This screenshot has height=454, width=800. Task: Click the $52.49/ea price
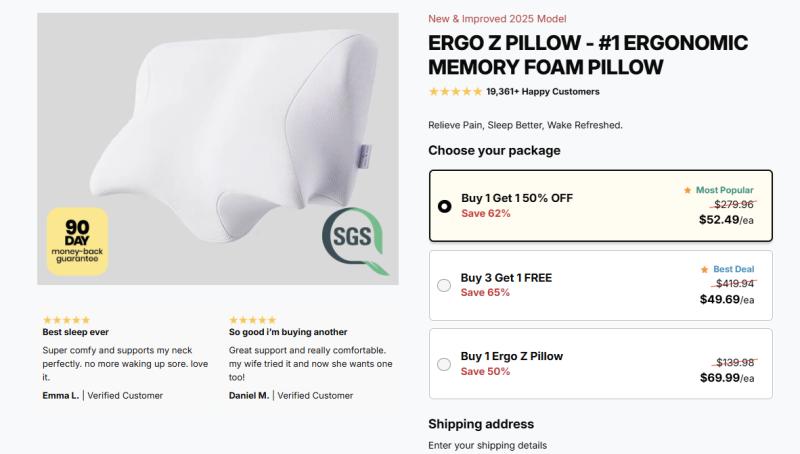pyautogui.click(x=726, y=220)
